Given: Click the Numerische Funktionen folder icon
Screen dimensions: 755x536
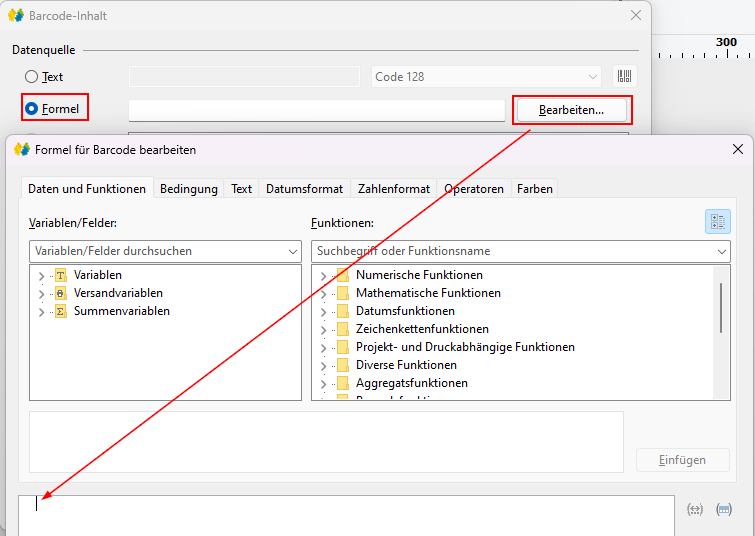Looking at the screenshot, I should 342,275.
